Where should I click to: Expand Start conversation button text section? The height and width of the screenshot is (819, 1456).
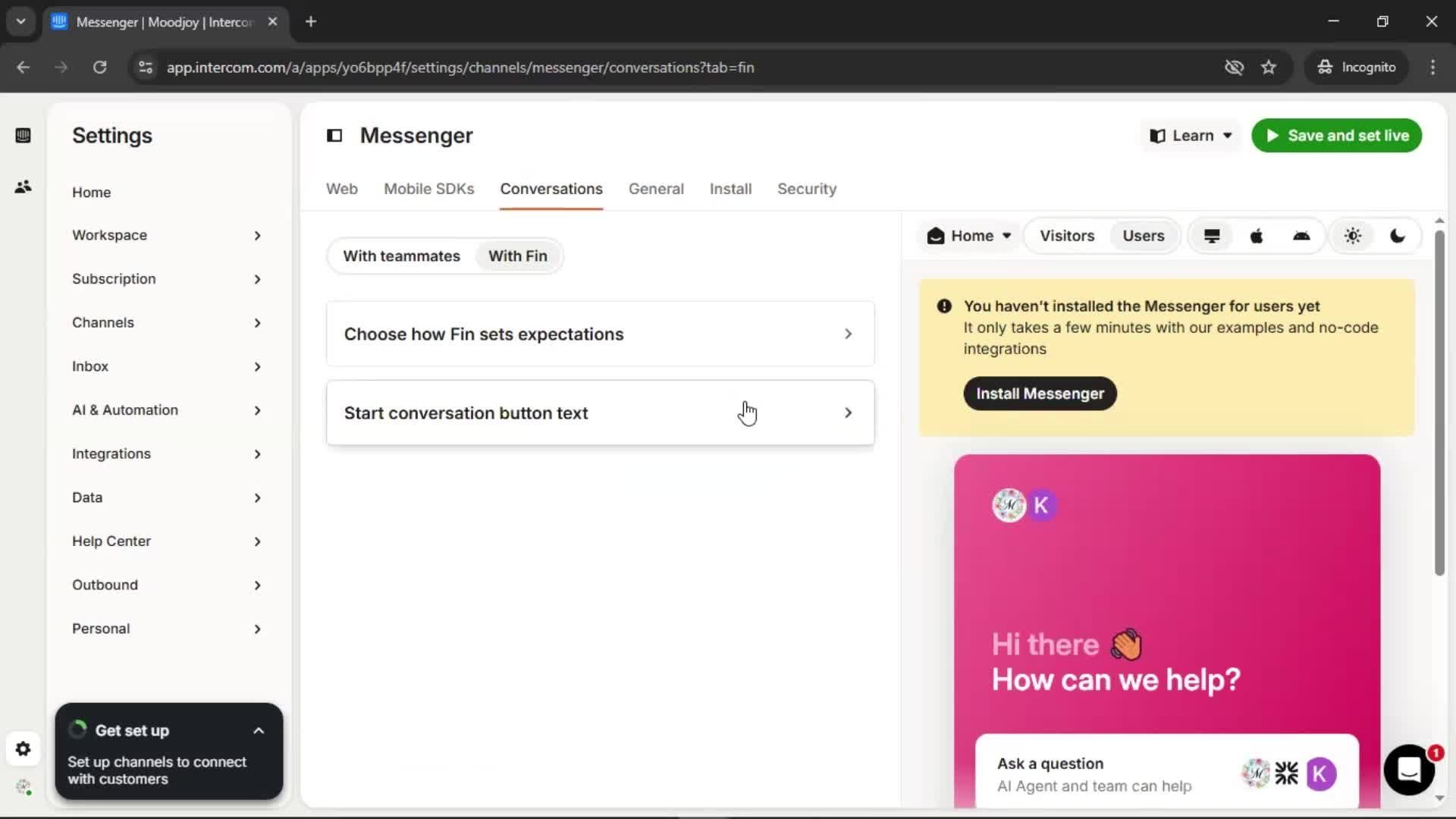tap(600, 413)
